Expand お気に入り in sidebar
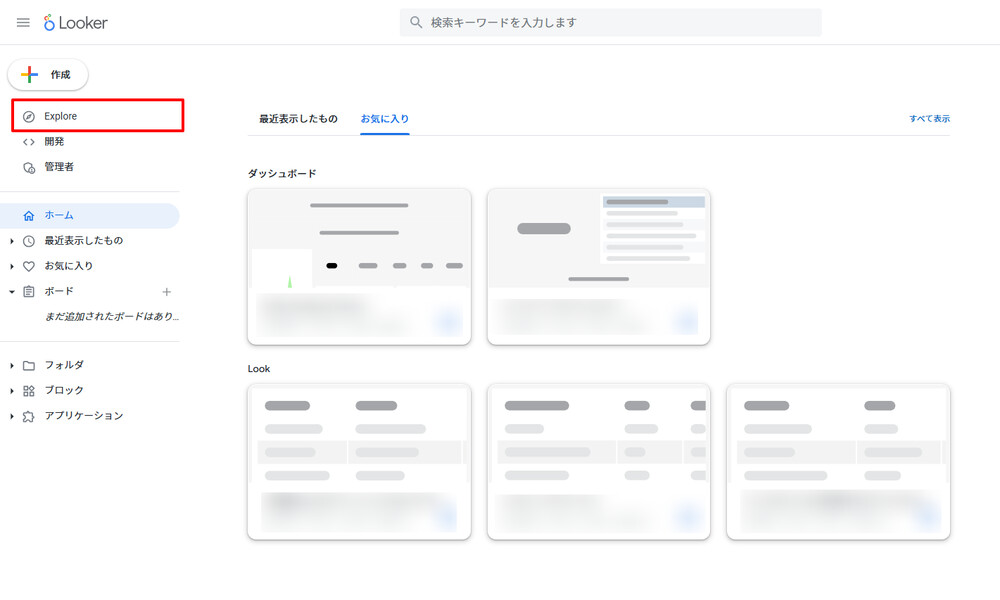Viewport: 1000px width, 600px height. tap(11, 267)
